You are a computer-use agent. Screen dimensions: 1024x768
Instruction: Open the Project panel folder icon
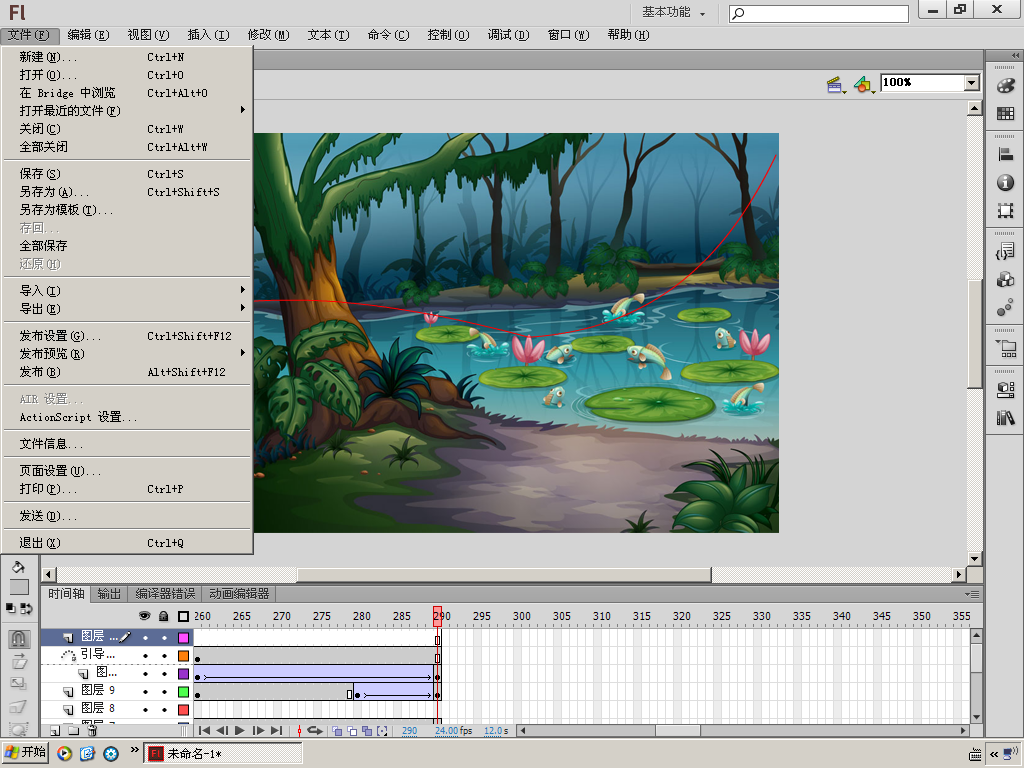[x=1006, y=348]
